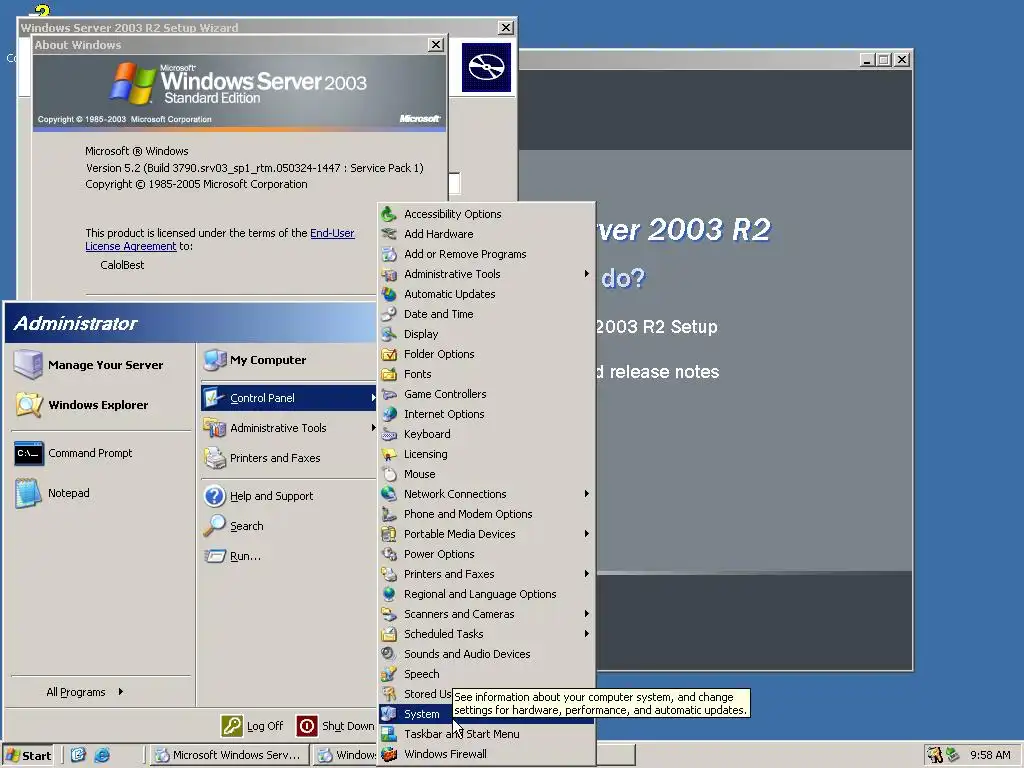Image resolution: width=1024 pixels, height=768 pixels.
Task: Open Taskbar and Start Menu entry
Action: point(487,734)
